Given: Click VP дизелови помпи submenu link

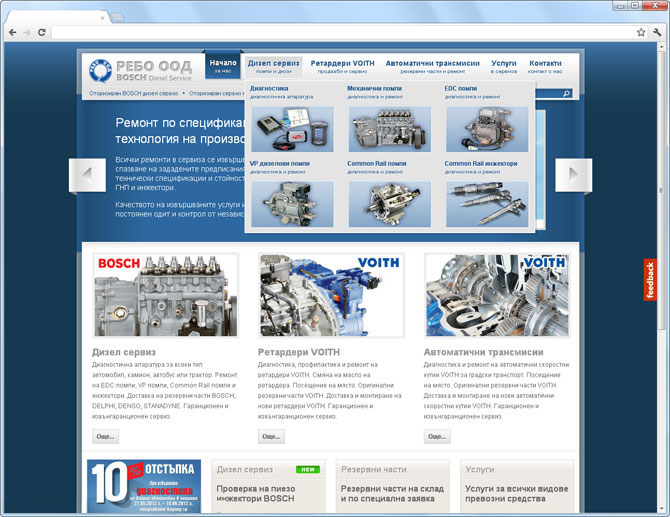Looking at the screenshot, I should [x=279, y=164].
